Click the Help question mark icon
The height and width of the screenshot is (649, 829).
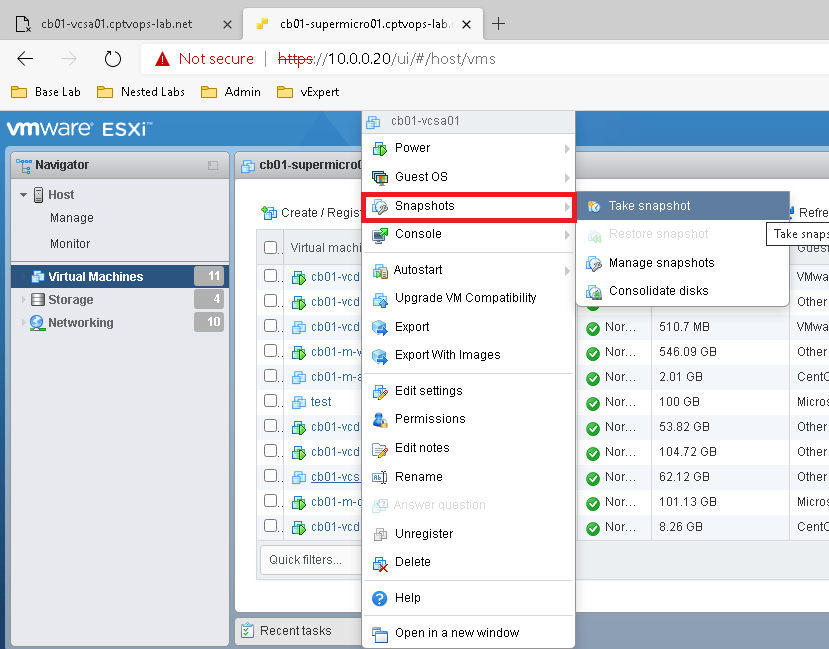click(x=379, y=598)
